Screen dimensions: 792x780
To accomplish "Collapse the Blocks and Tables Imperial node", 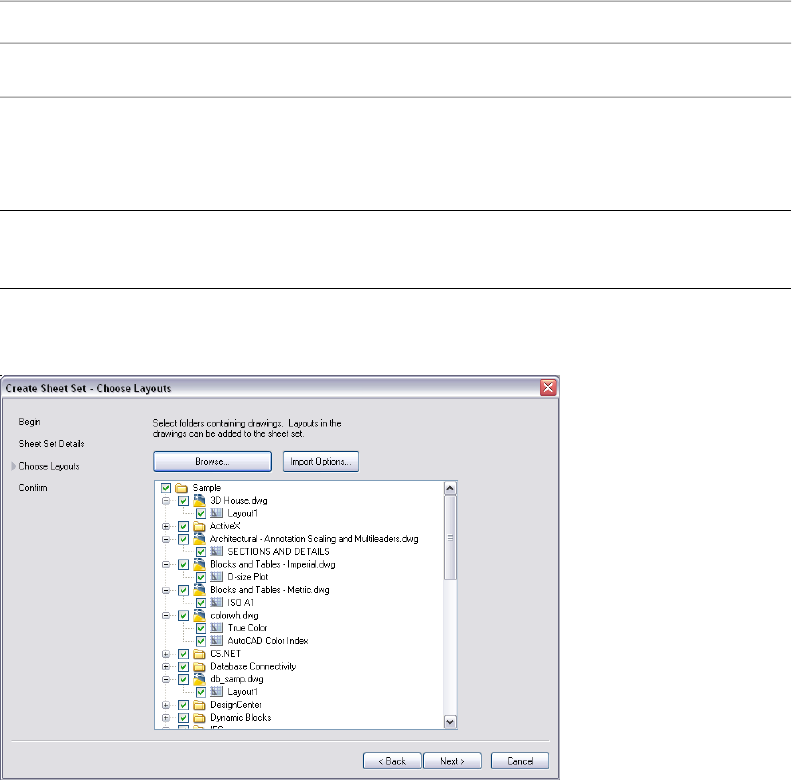I will tap(166, 564).
